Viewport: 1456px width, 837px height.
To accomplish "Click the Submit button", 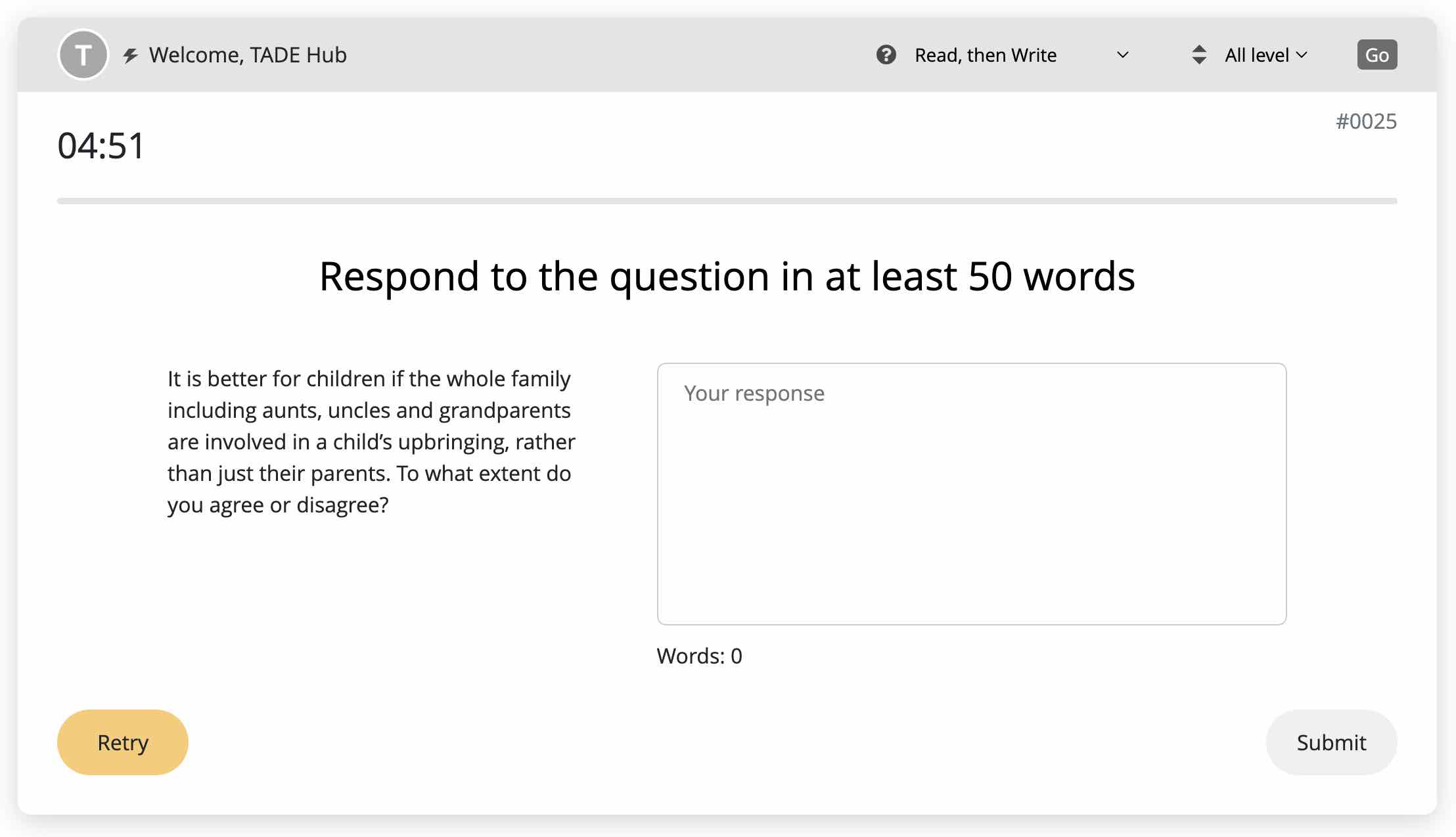I will pos(1331,742).
